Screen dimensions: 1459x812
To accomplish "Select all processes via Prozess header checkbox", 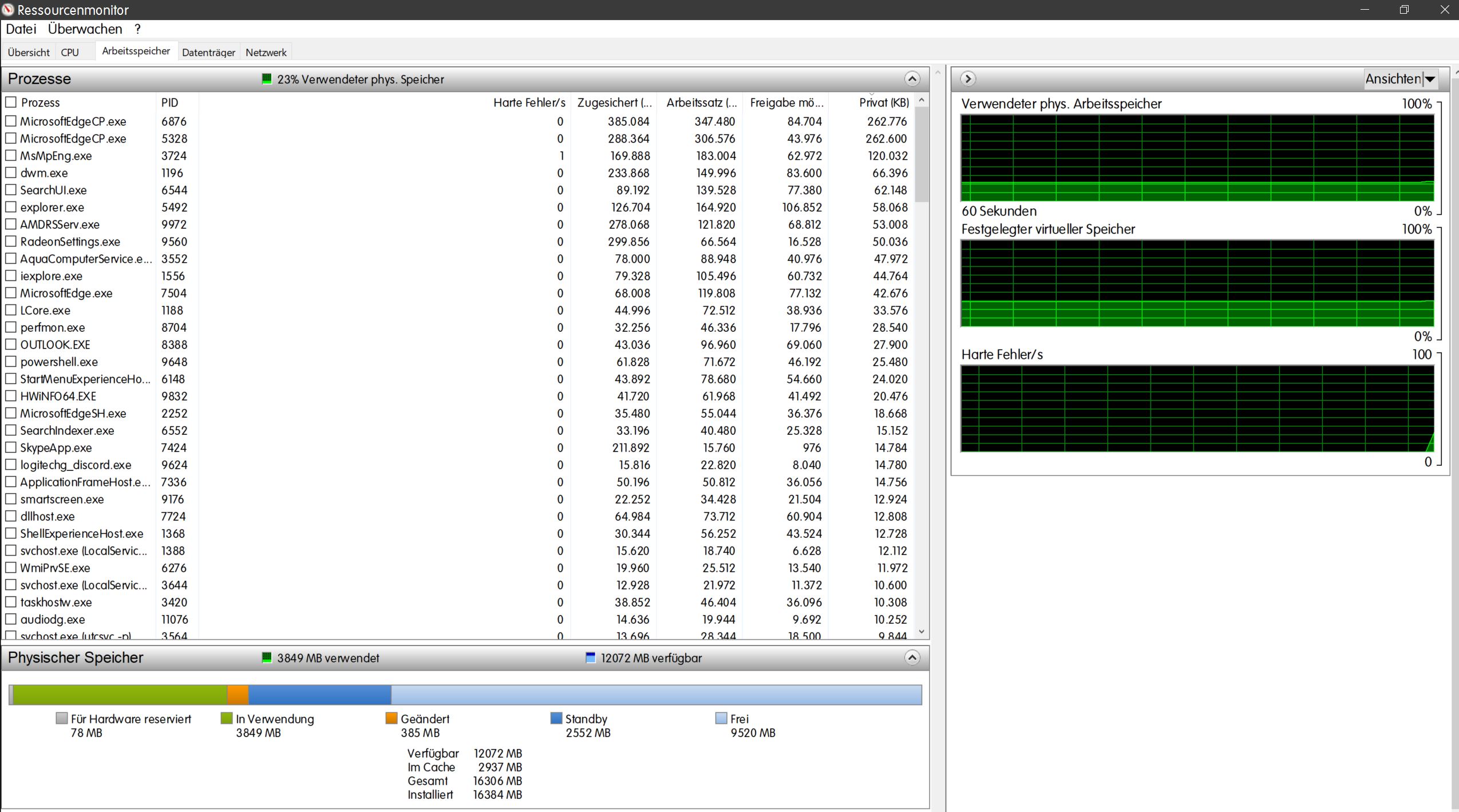I will pyautogui.click(x=11, y=102).
